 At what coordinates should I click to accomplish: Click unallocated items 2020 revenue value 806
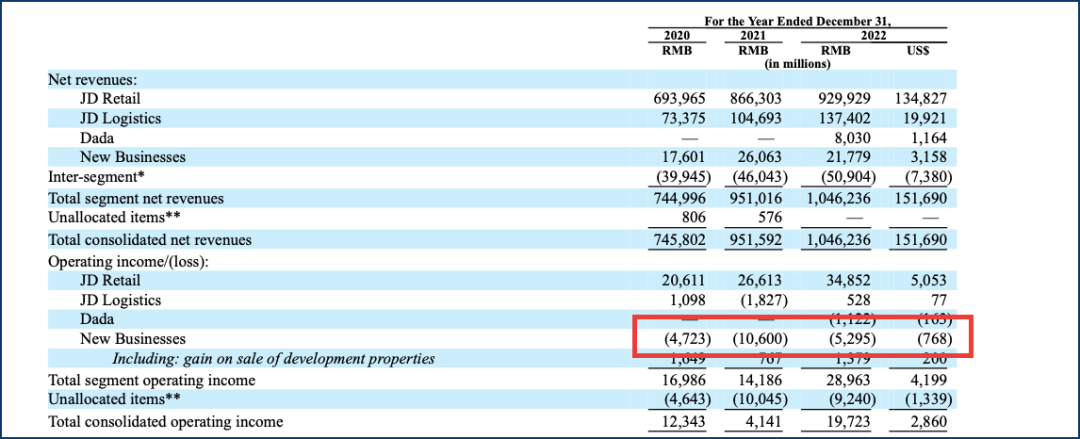pyautogui.click(x=693, y=216)
